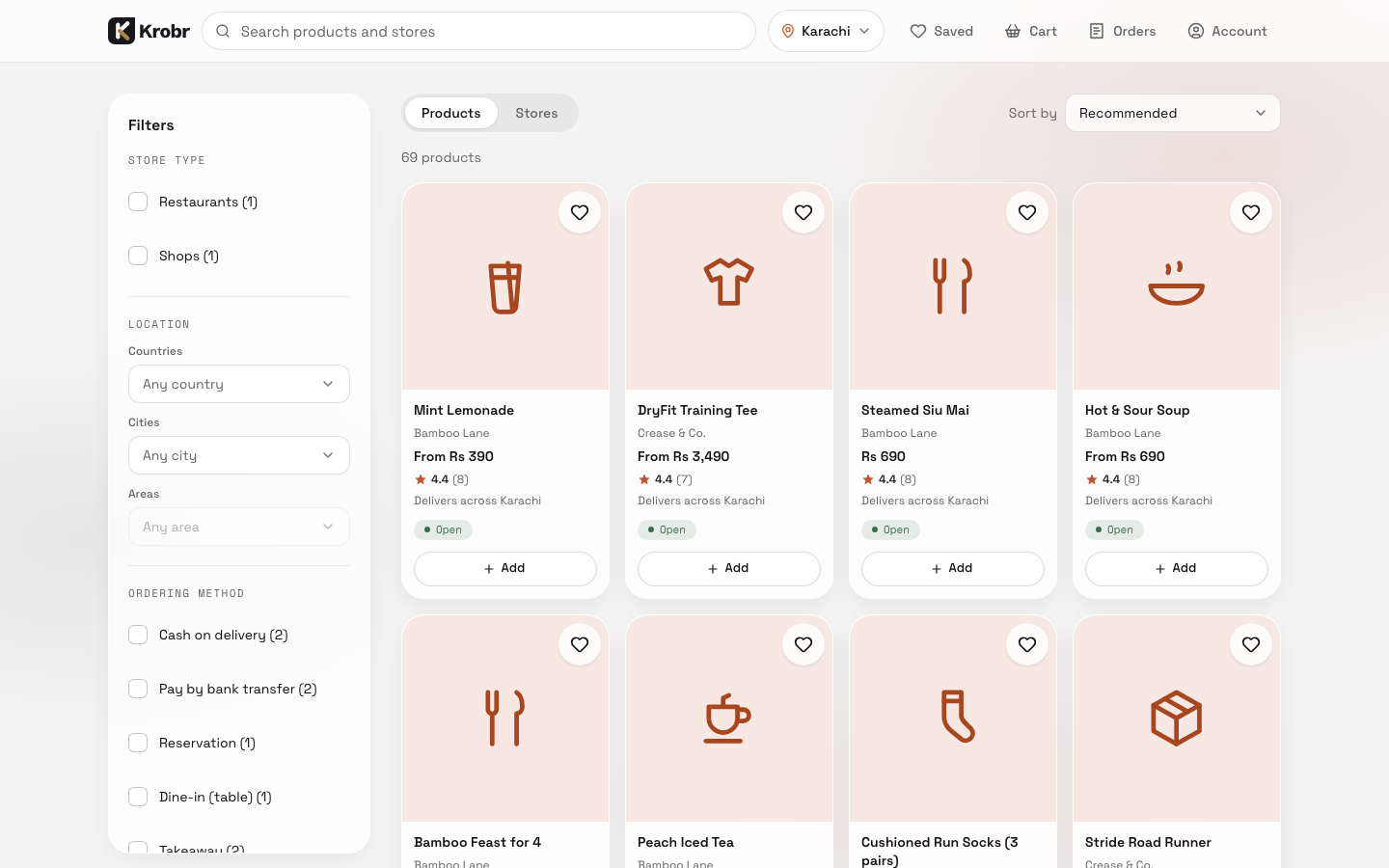1389x868 pixels.
Task: Add DryFit Training Tee to cart
Action: coord(729,569)
